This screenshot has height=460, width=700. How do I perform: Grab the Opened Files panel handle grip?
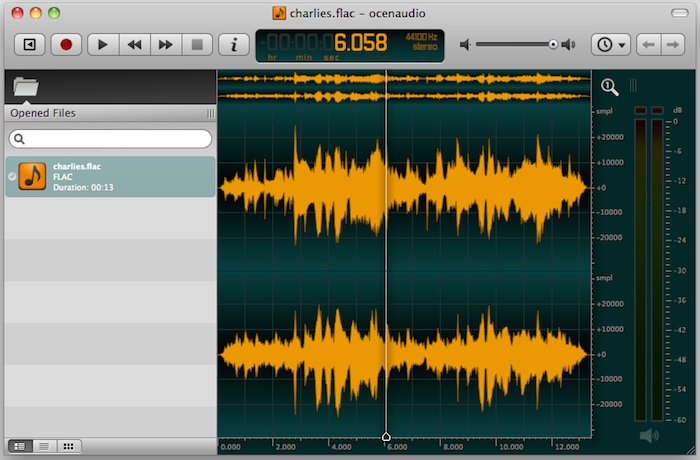tap(210, 114)
